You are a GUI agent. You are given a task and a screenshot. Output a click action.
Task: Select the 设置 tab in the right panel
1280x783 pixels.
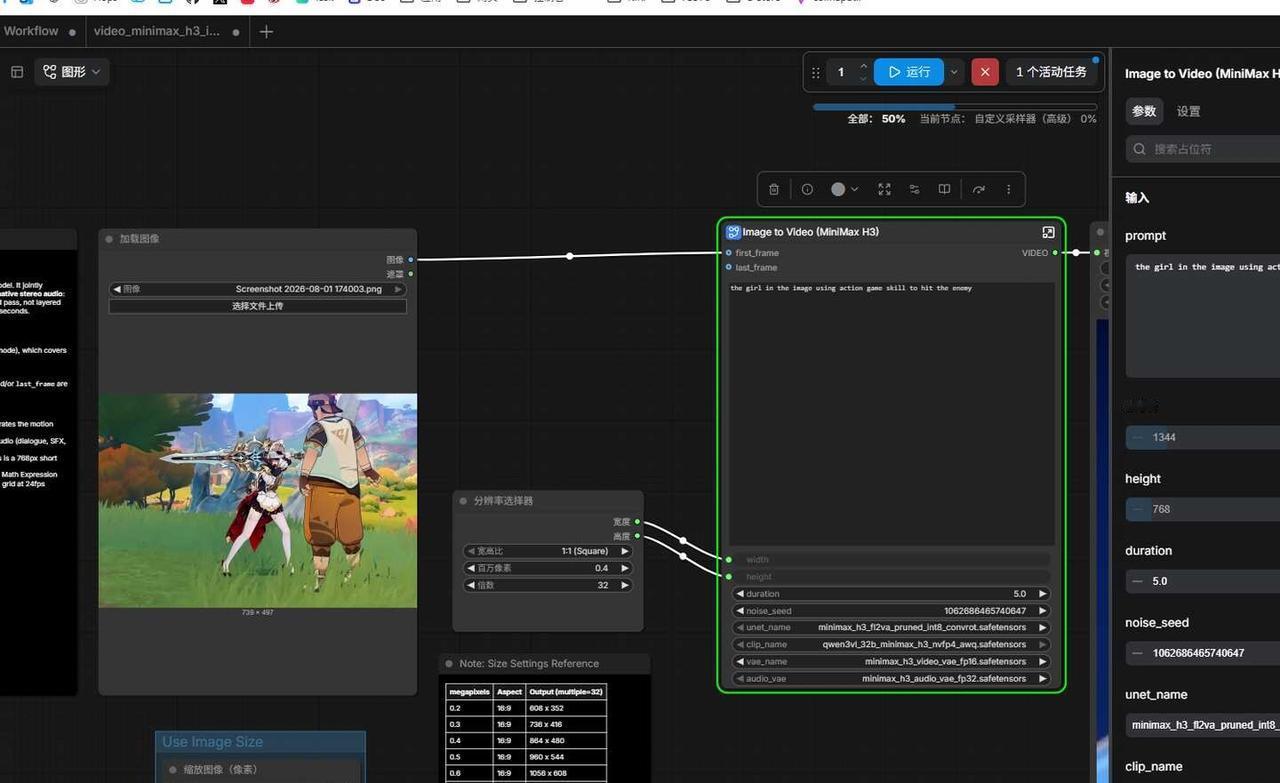(x=1188, y=111)
